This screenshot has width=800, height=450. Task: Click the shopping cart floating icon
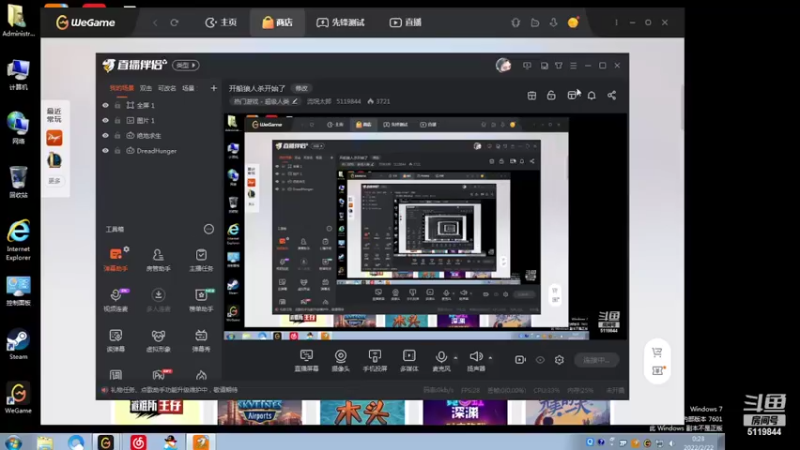tap(657, 352)
